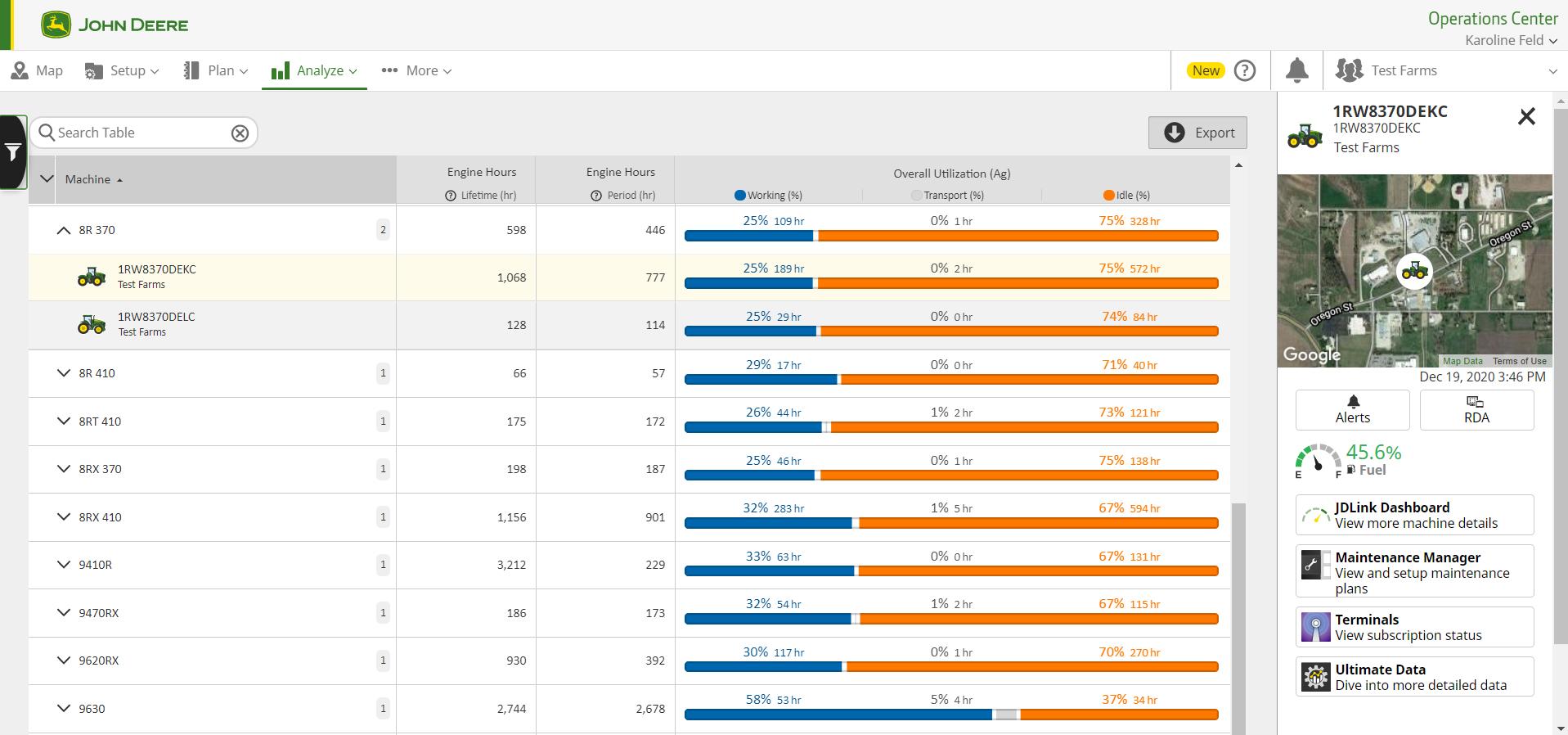
Task: Open RDA remote display access
Action: (1476, 409)
